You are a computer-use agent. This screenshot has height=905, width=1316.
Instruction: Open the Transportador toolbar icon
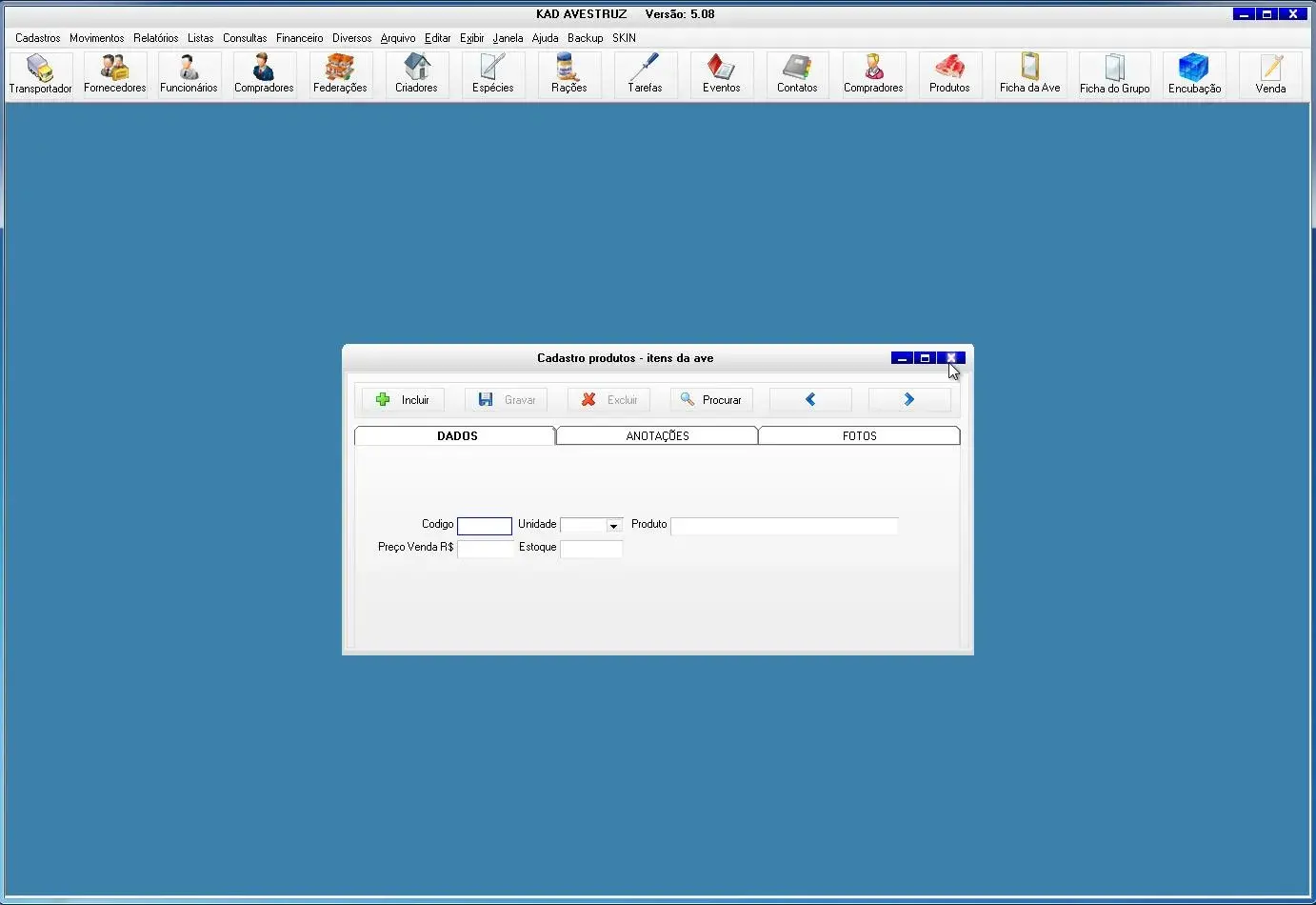click(x=40, y=74)
